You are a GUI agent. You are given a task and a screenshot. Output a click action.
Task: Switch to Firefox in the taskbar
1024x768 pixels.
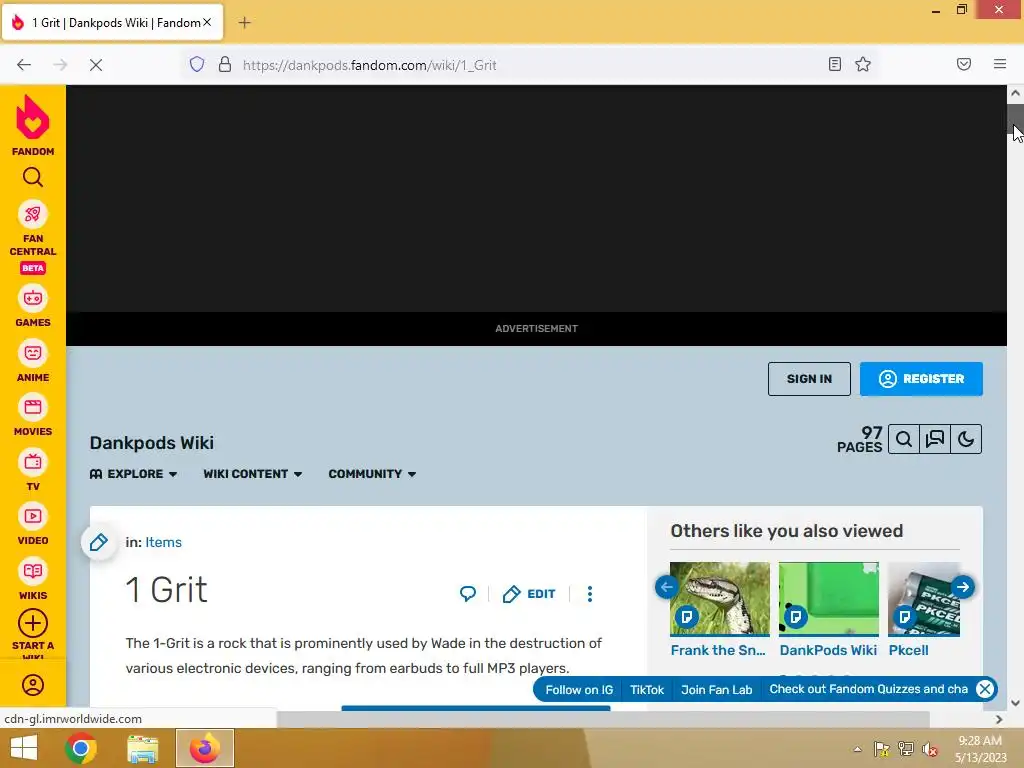coord(204,748)
